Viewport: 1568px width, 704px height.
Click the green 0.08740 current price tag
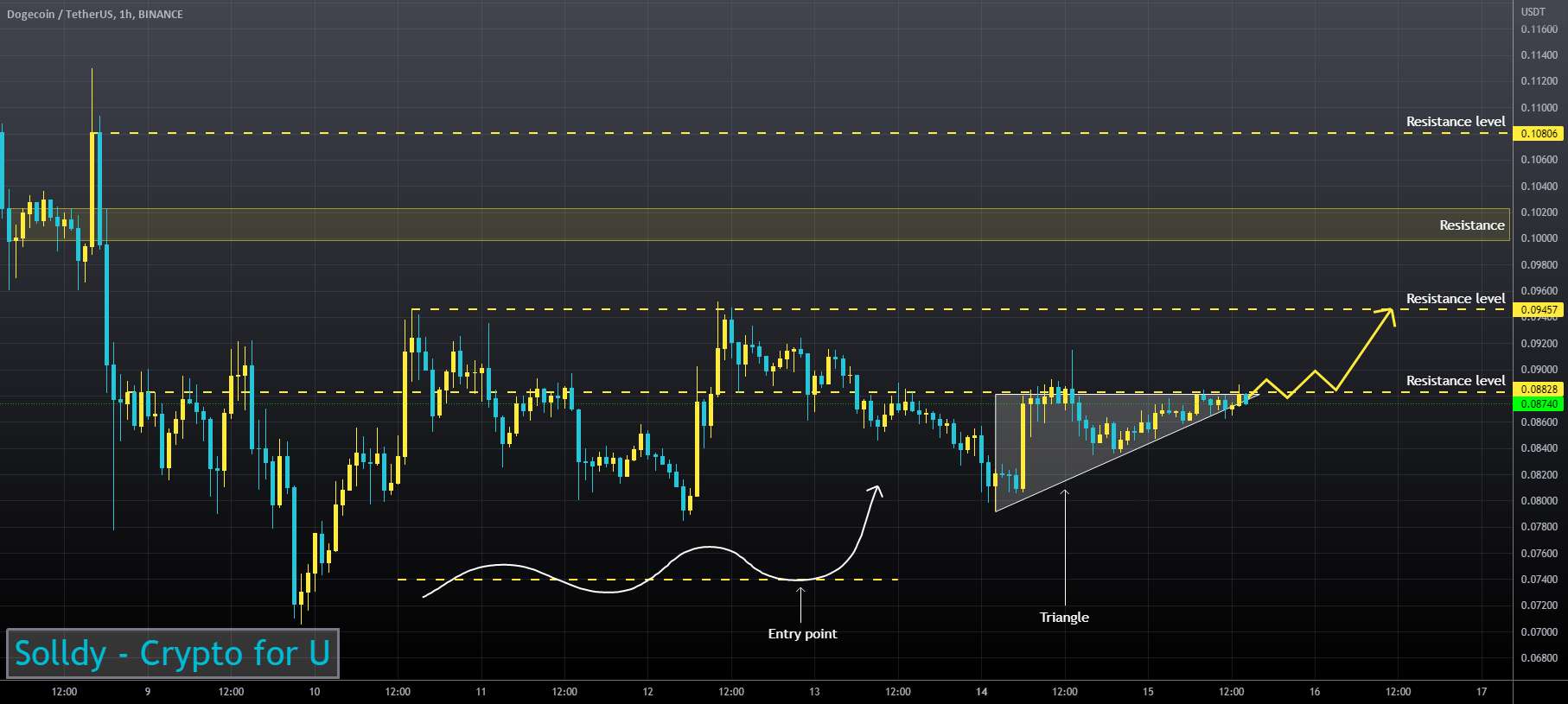click(x=1539, y=403)
